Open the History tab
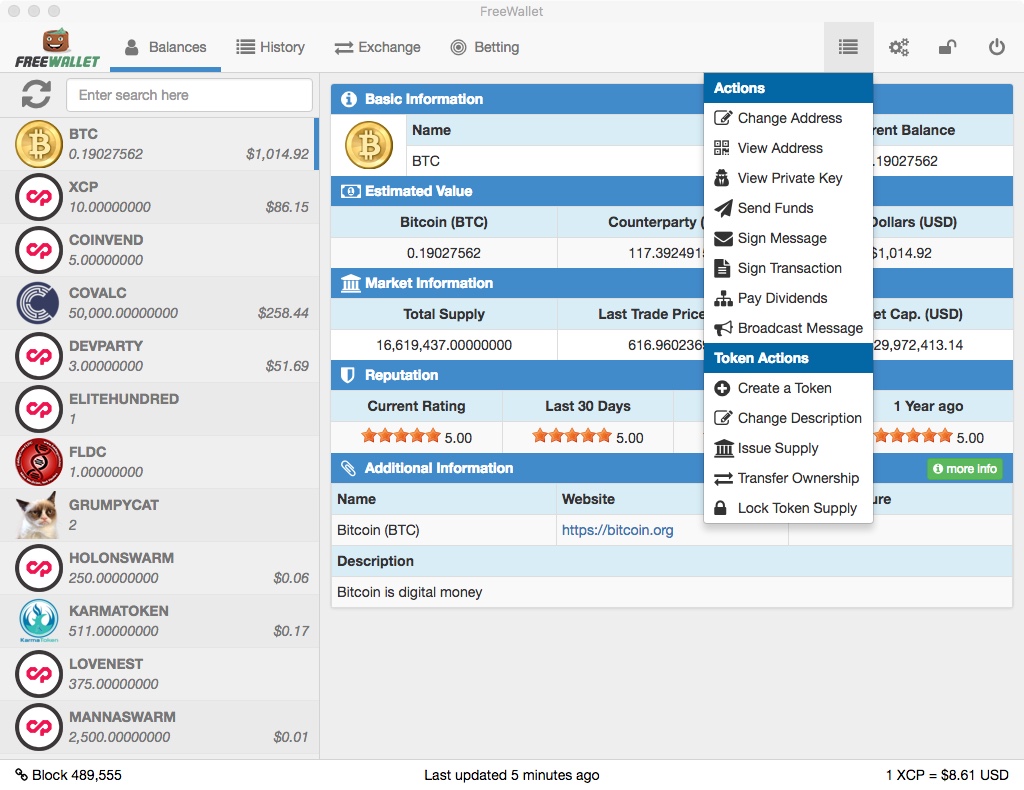Screen dimensions: 1024x790 tap(270, 47)
